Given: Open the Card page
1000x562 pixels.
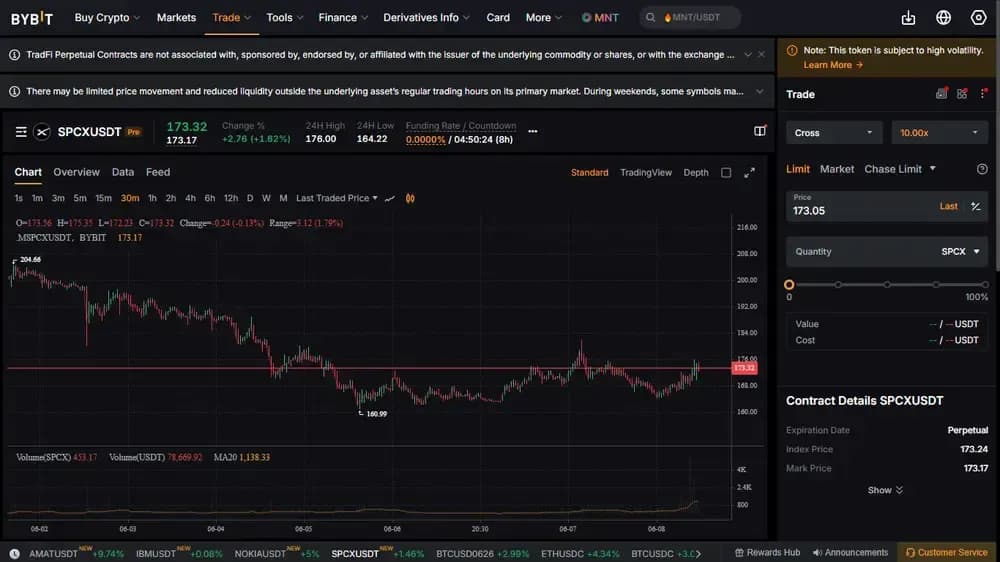Looking at the screenshot, I should 498,18.
